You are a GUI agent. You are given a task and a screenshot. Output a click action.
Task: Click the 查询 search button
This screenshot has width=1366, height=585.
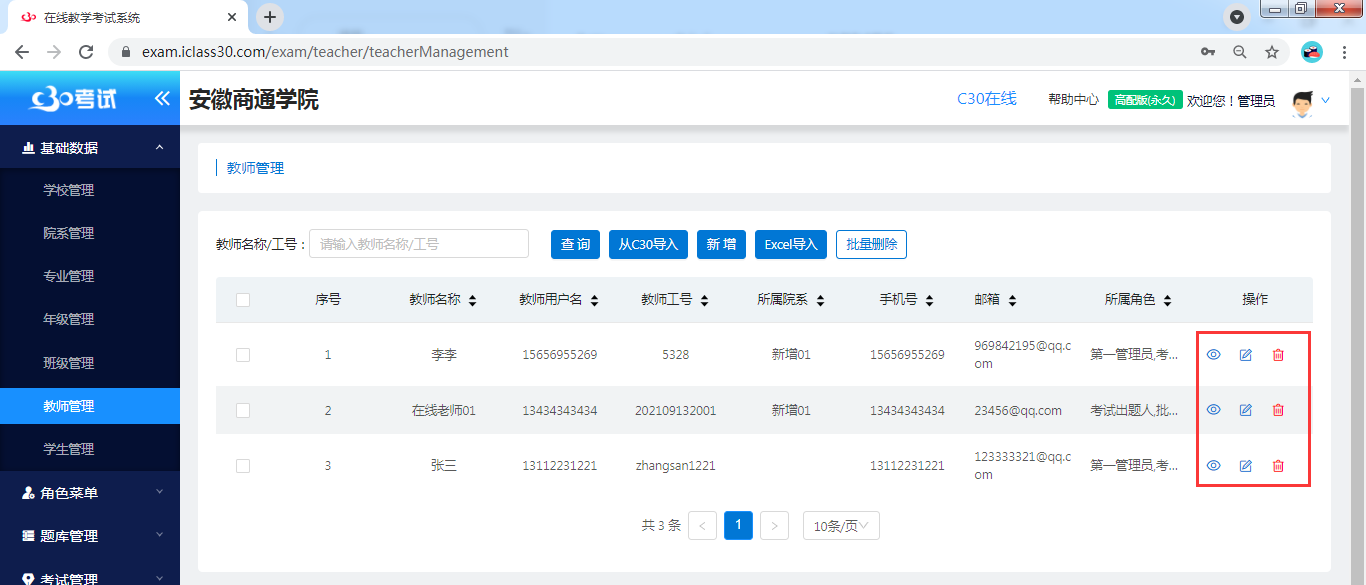tap(575, 244)
